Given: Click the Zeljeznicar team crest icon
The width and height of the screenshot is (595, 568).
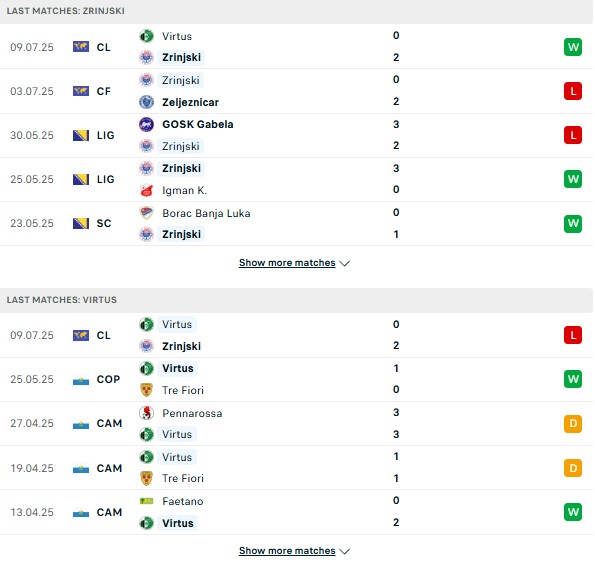Looking at the screenshot, I should click(x=146, y=102).
